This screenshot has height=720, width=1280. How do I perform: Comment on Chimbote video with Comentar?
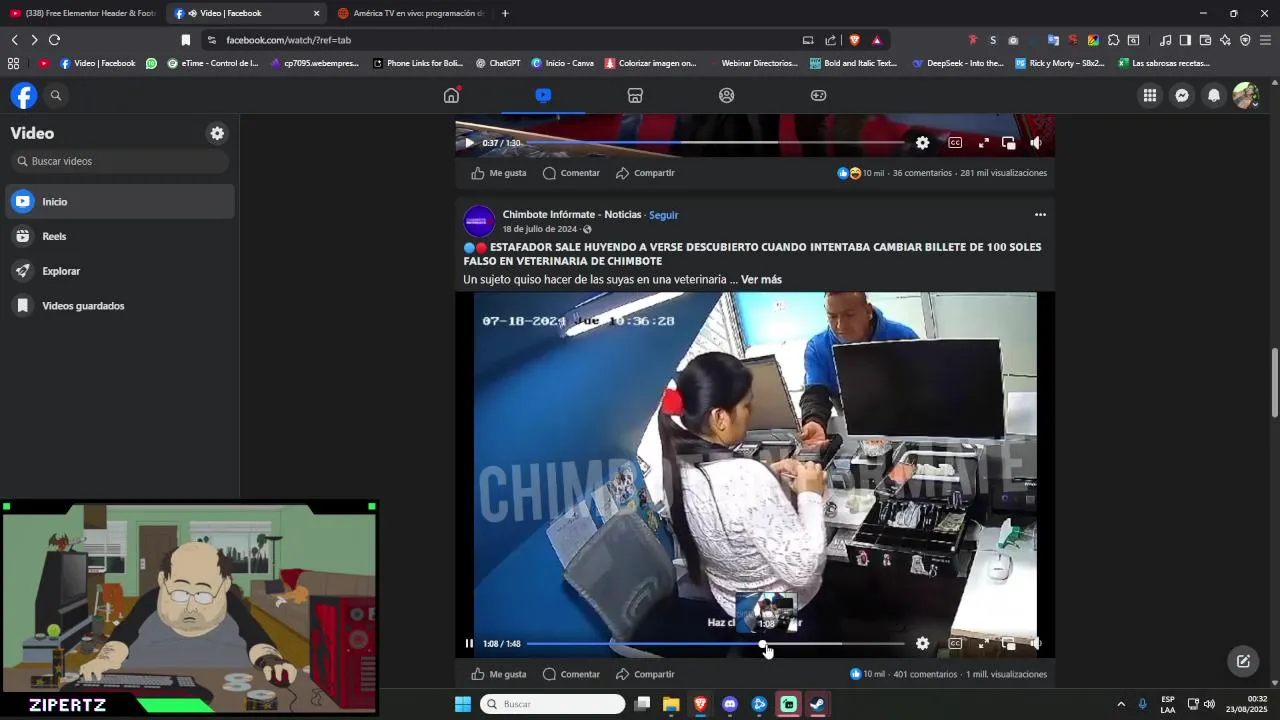pyautogui.click(x=571, y=674)
